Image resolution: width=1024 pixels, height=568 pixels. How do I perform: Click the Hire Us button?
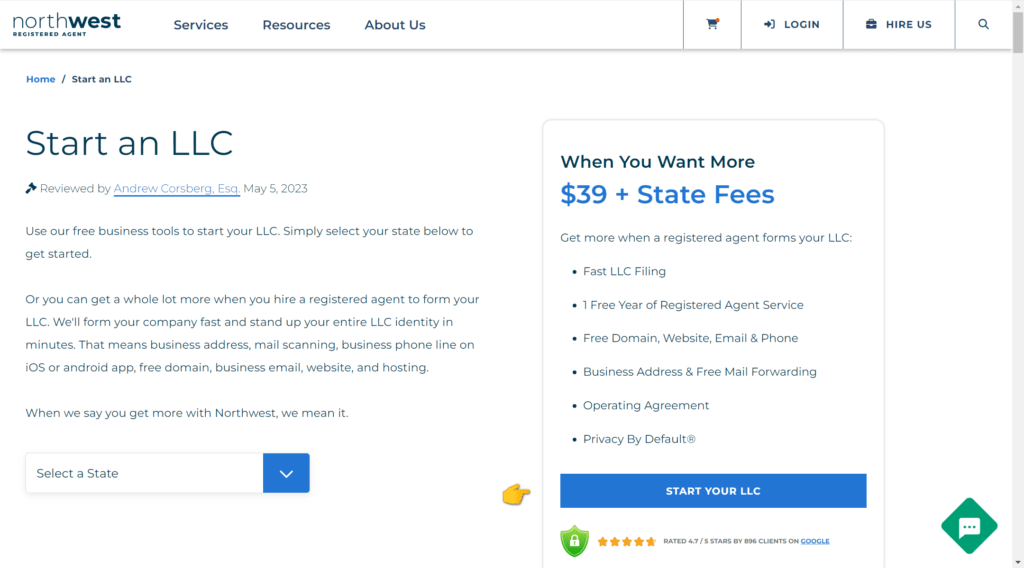(x=898, y=24)
